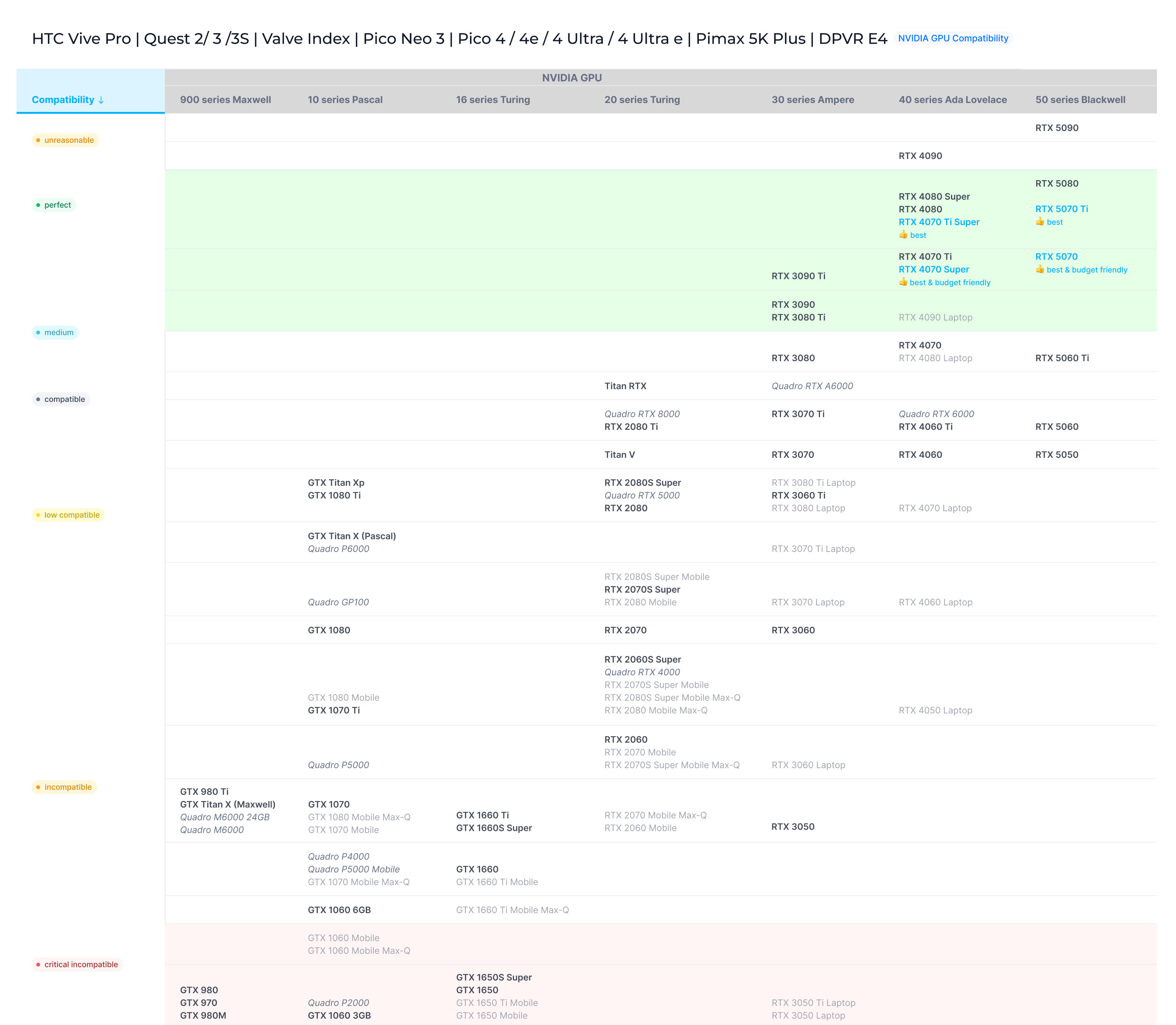
Task: Open the RTX 4070 Super link
Action: pyautogui.click(x=934, y=270)
